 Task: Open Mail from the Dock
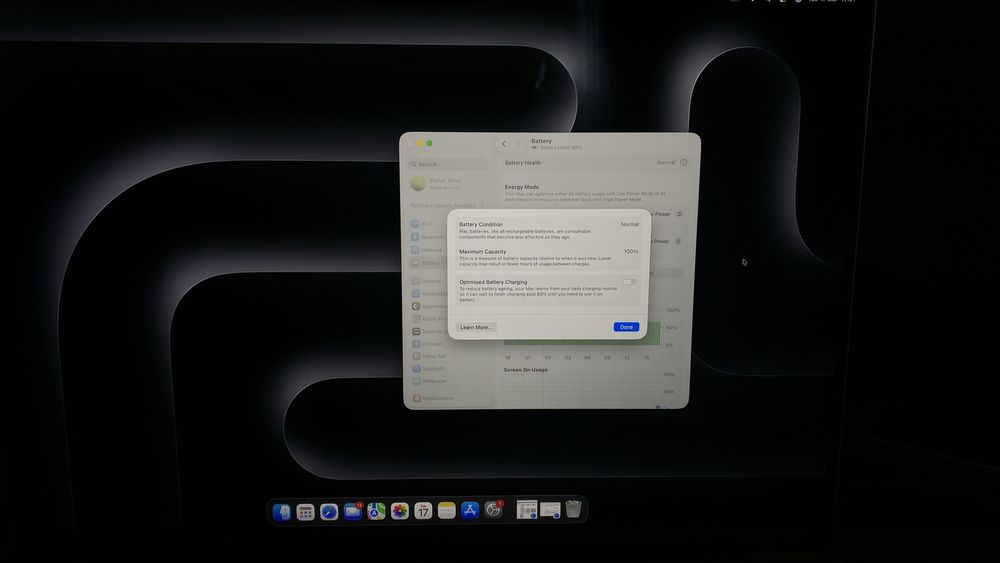point(353,511)
